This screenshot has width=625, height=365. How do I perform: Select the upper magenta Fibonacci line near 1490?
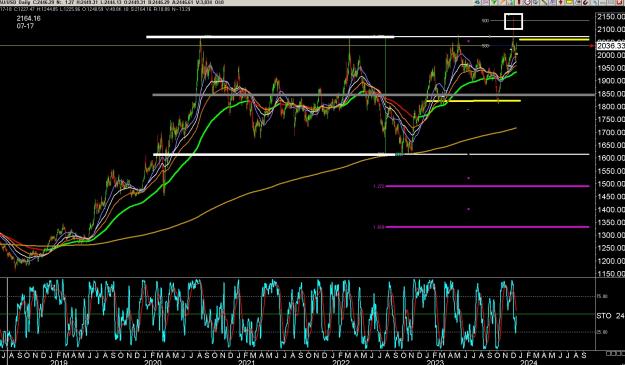click(487, 186)
